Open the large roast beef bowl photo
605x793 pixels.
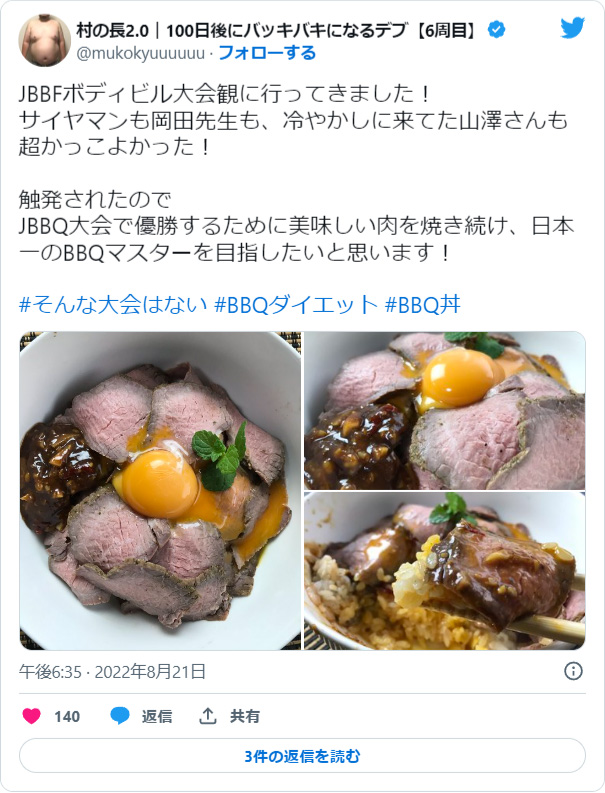160,491
